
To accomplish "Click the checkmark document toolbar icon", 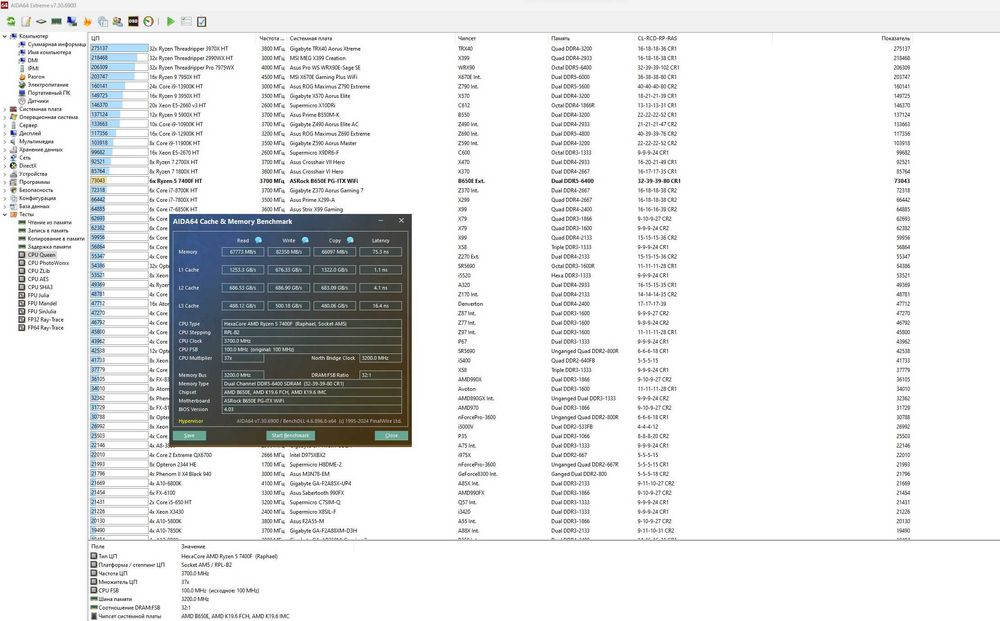I will (x=202, y=22).
